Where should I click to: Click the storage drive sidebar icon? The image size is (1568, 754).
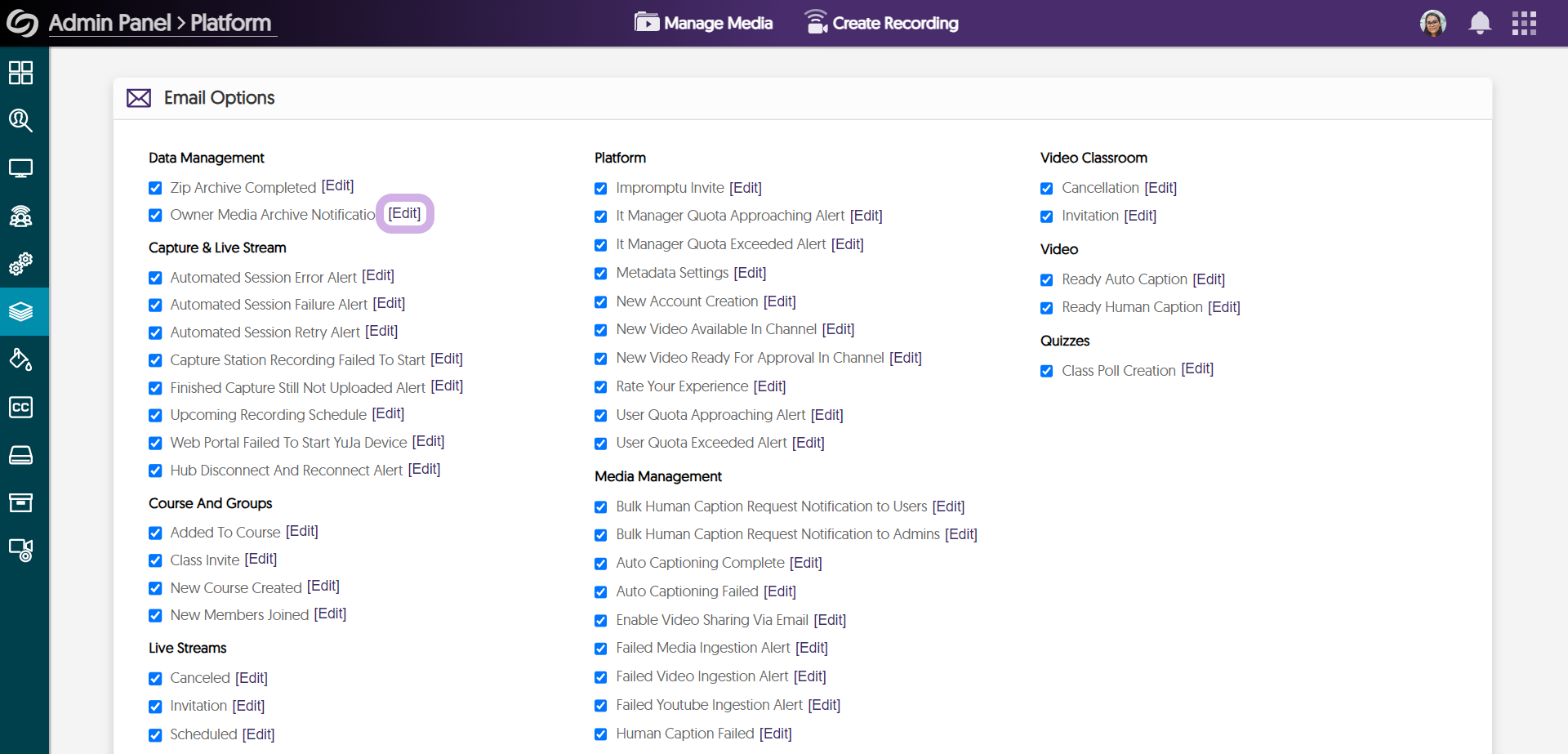[20, 455]
